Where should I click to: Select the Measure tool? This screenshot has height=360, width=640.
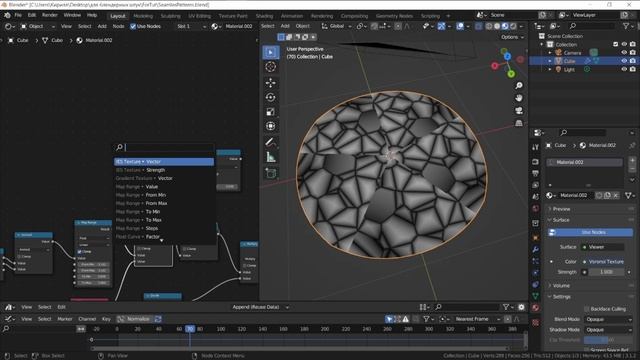coord(271,157)
